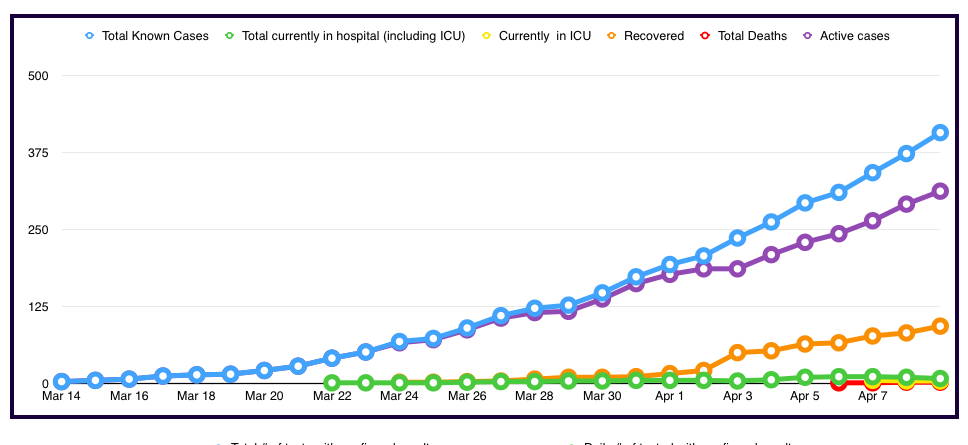Click the purple Active cases legend marker
Screen dimensions: 968x445
tap(806, 36)
